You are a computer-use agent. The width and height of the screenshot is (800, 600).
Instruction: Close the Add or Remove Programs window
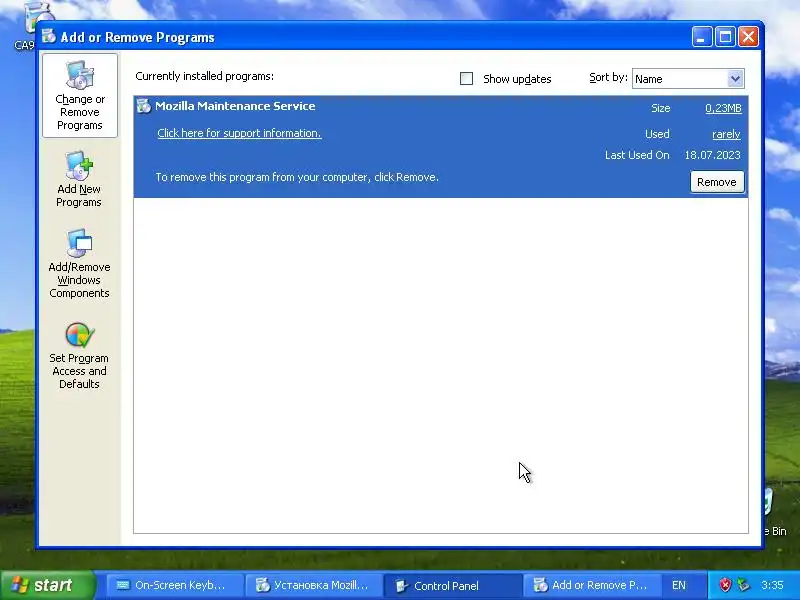click(x=748, y=37)
